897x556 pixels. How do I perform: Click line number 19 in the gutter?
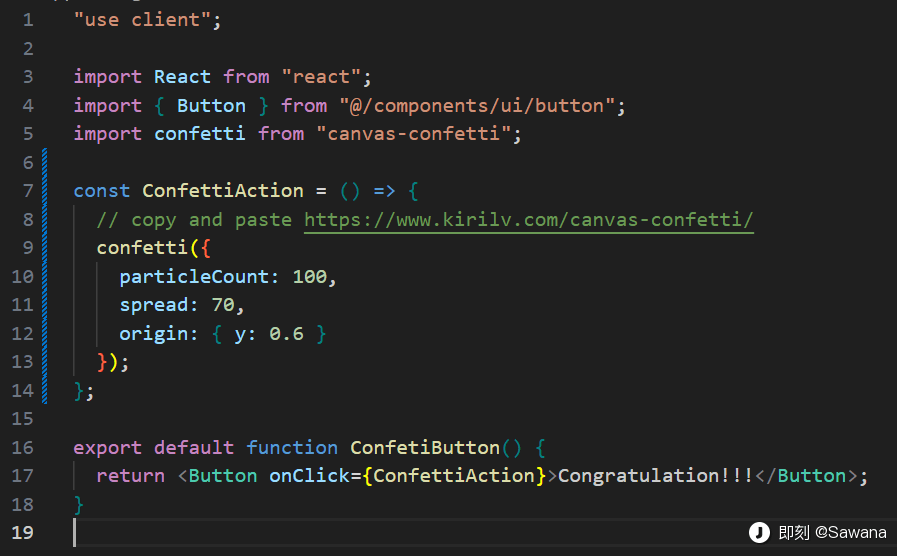22,532
